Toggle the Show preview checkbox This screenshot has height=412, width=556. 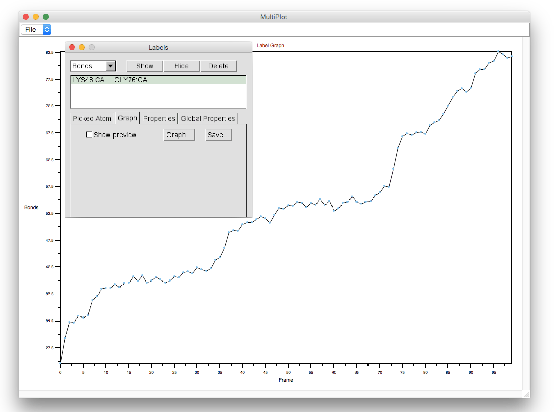pos(89,135)
